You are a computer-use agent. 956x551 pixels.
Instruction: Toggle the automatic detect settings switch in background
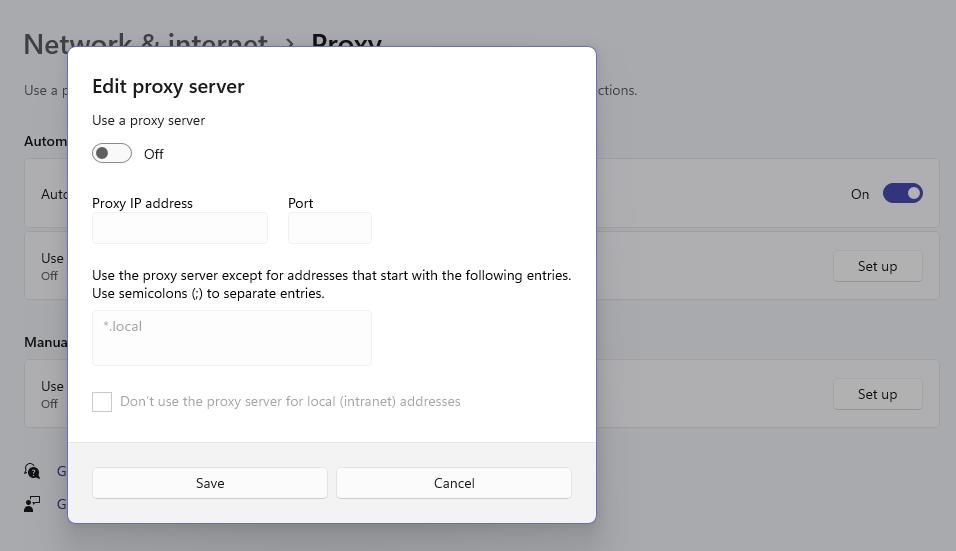click(902, 194)
